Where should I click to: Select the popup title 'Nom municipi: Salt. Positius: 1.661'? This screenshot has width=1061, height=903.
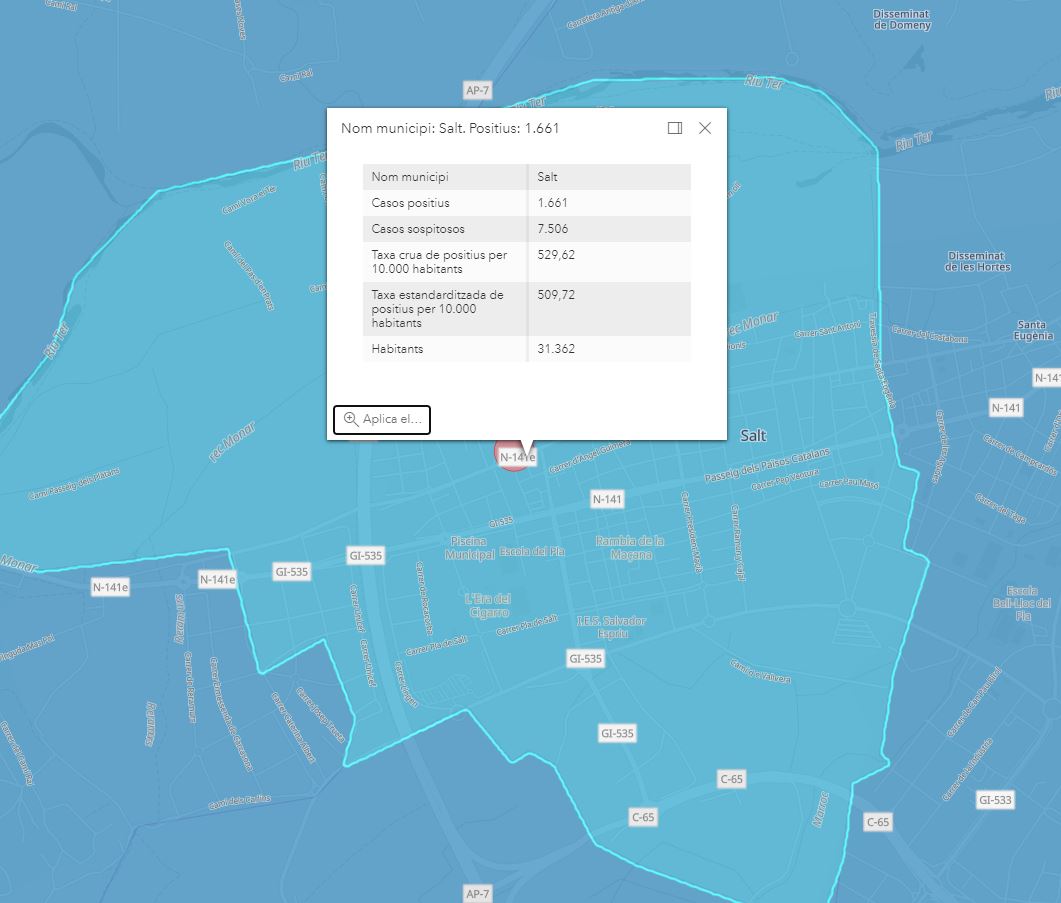tap(450, 128)
